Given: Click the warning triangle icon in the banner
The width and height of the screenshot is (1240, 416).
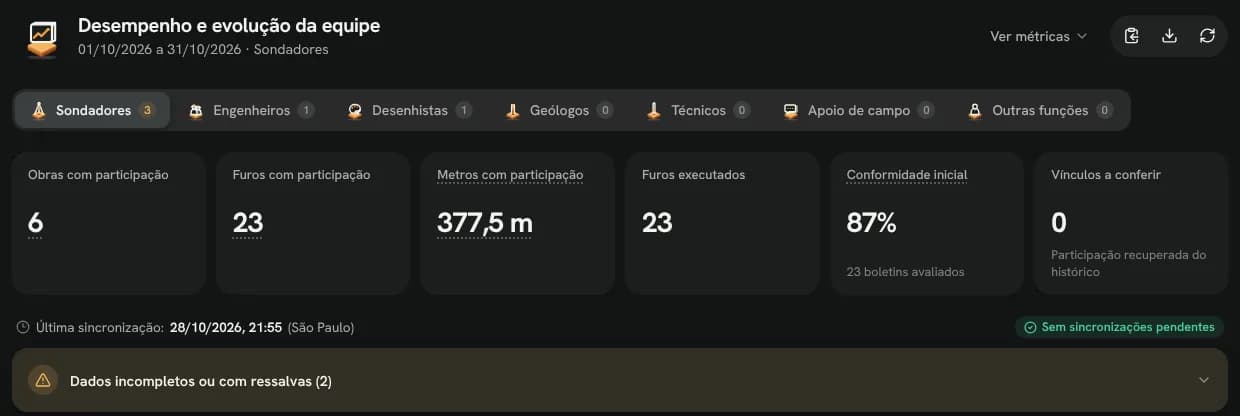Looking at the screenshot, I should [42, 380].
